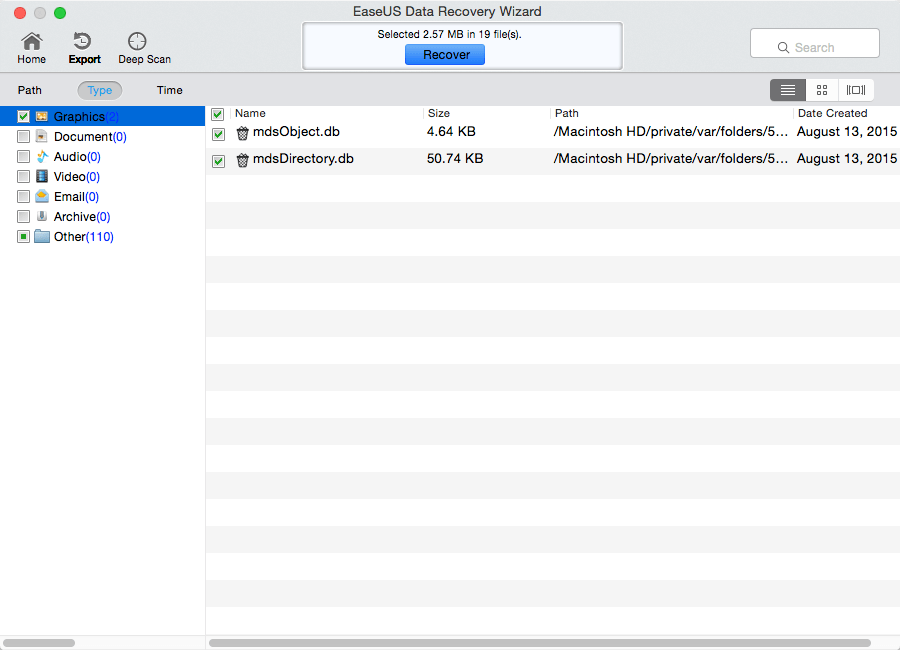Click the date cell of mdsObject.db
This screenshot has height=650, width=900.
847,131
